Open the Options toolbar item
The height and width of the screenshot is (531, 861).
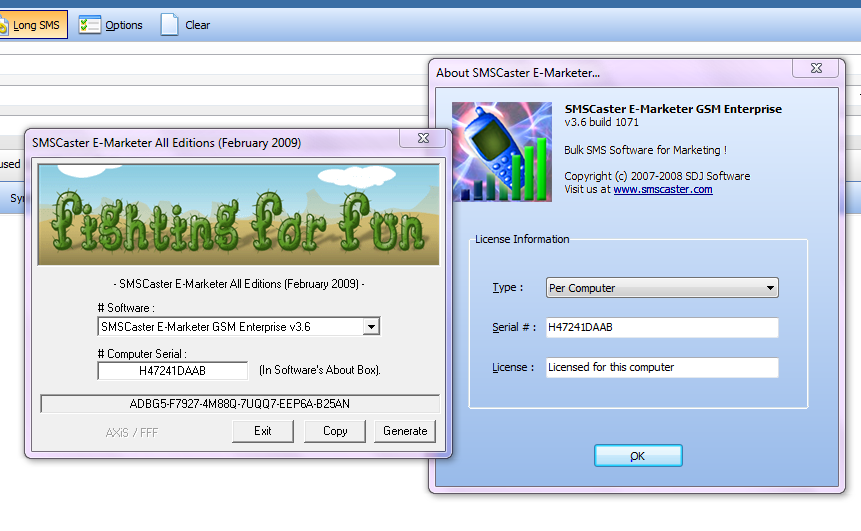click(110, 25)
